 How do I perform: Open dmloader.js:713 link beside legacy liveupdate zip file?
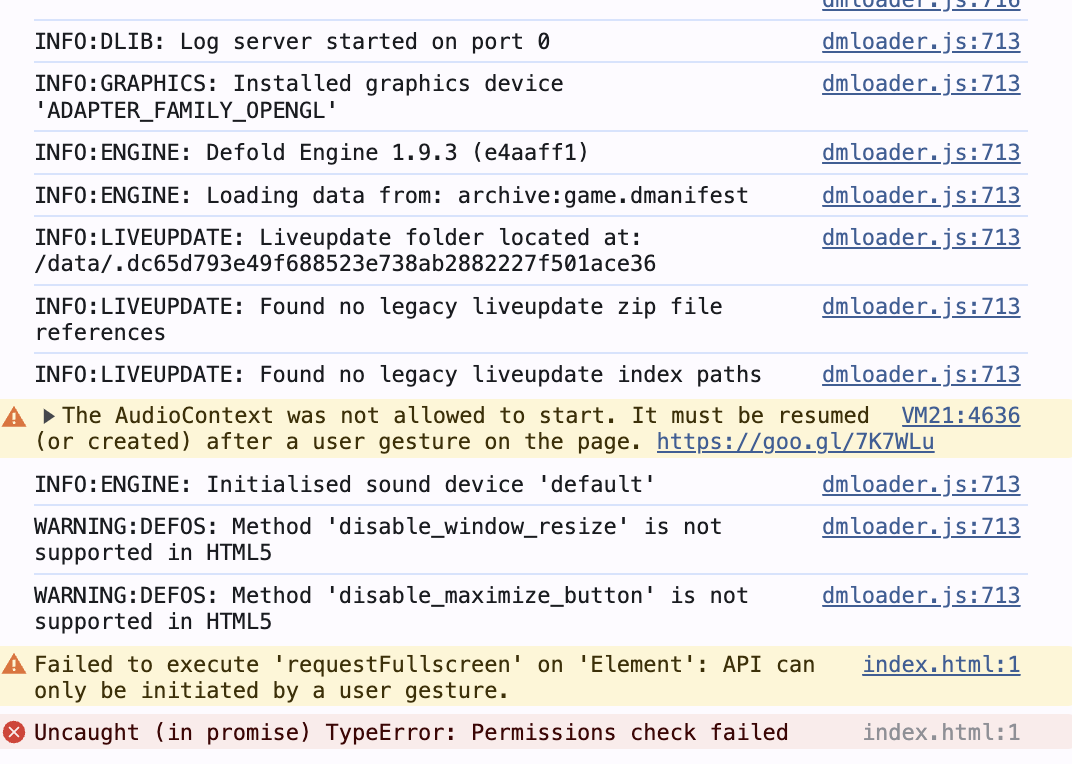tap(921, 306)
